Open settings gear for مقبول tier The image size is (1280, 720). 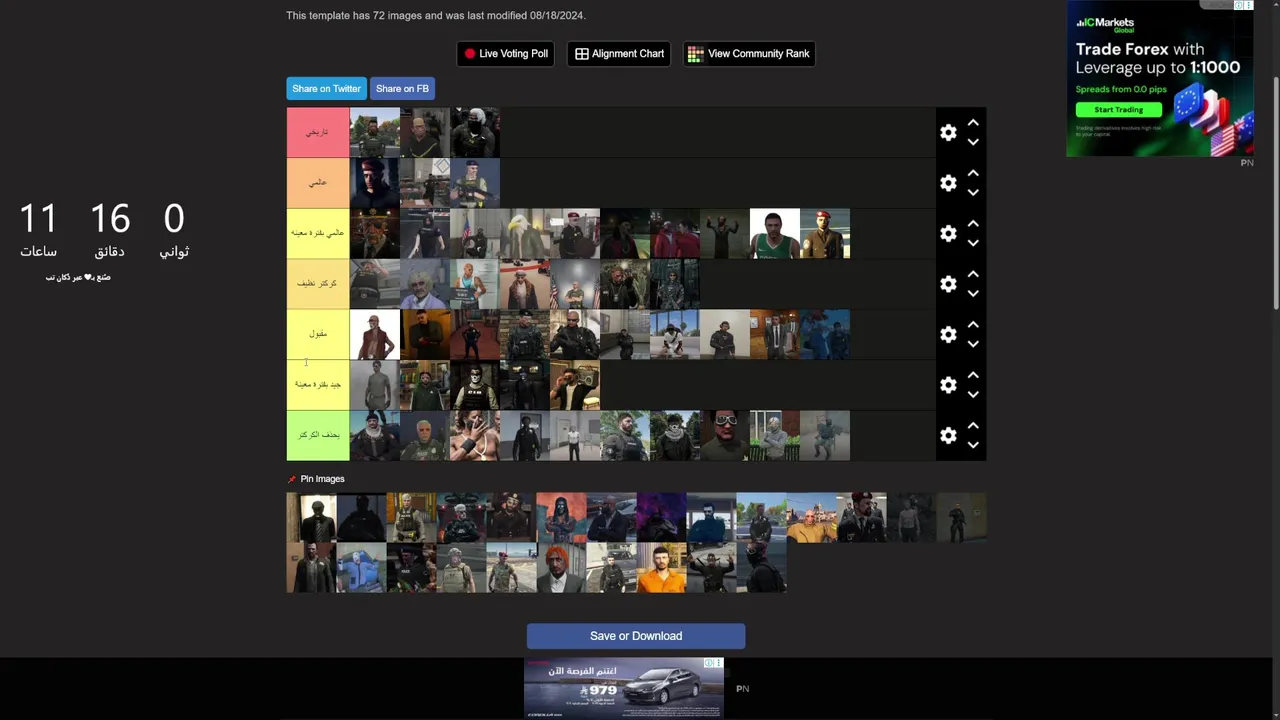click(948, 334)
